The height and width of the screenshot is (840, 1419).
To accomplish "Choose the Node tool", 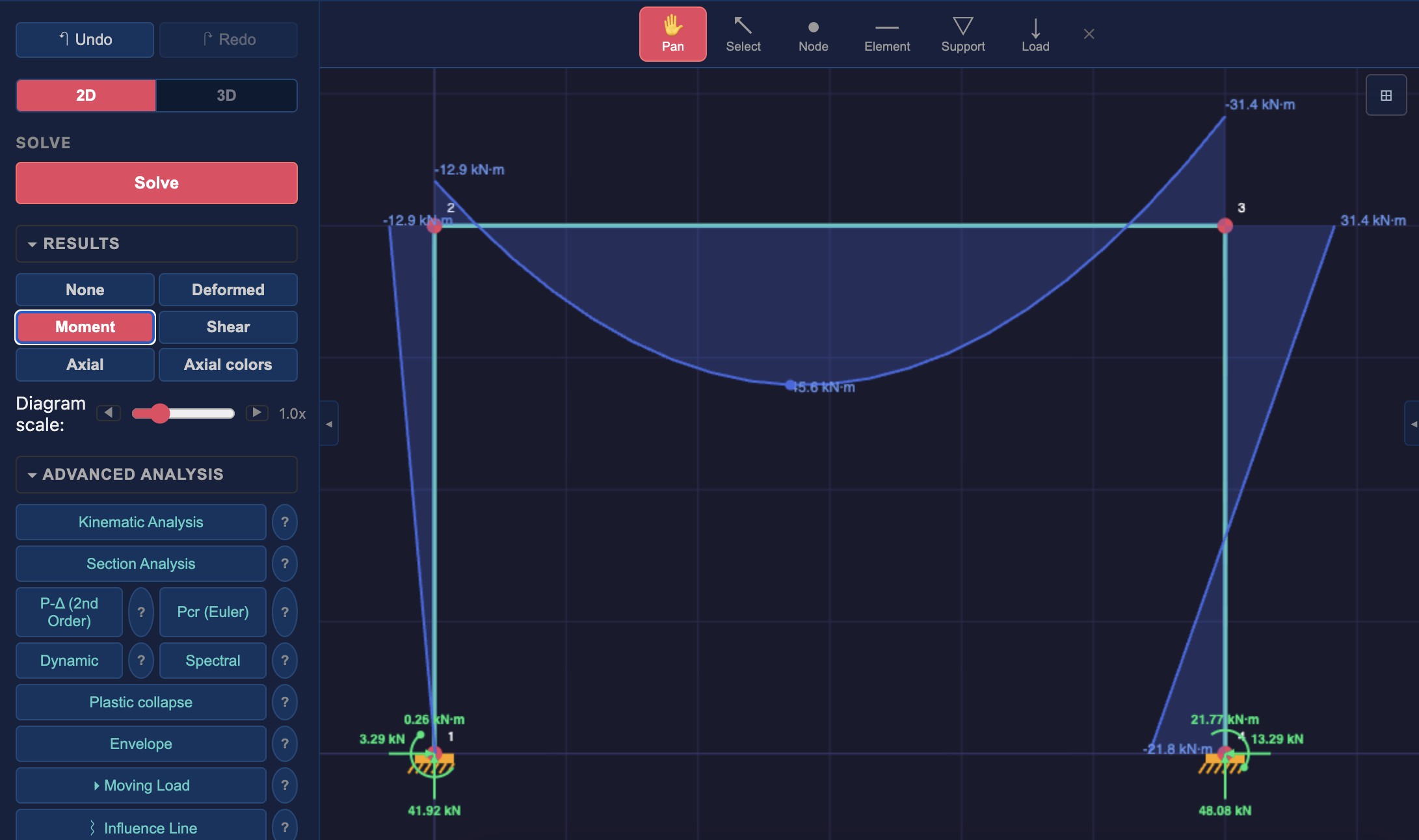I will 813,34.
